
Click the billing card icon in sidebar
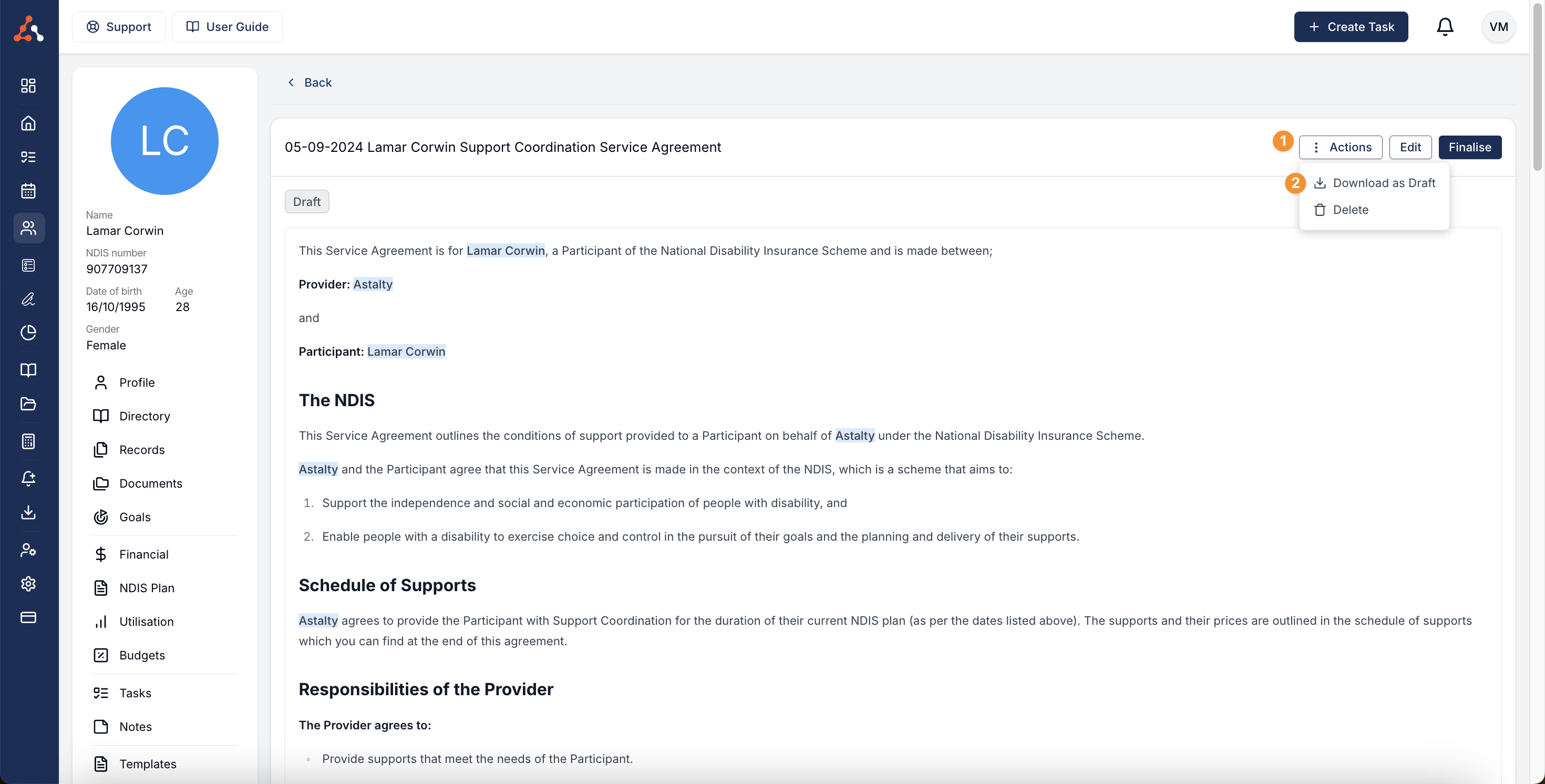[28, 617]
